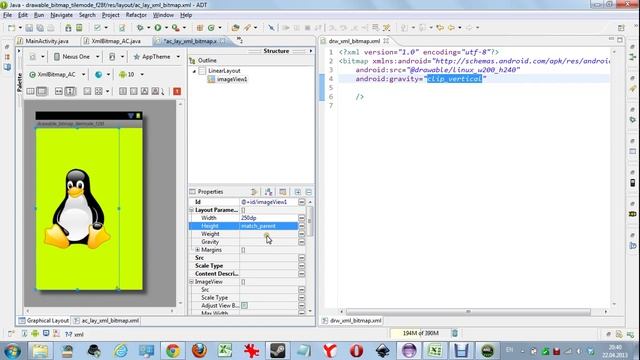Click the Height property value match_parent

(x=269, y=226)
